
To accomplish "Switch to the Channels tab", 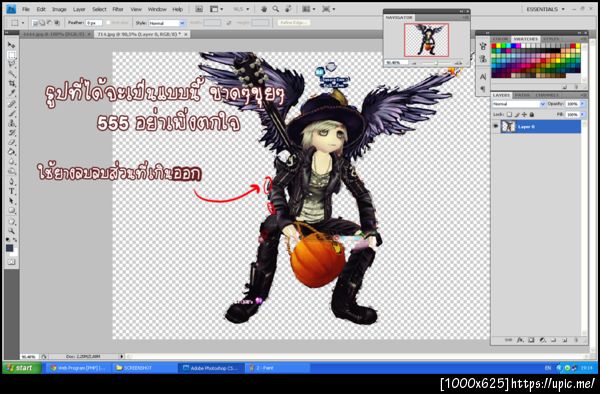I will point(547,95).
